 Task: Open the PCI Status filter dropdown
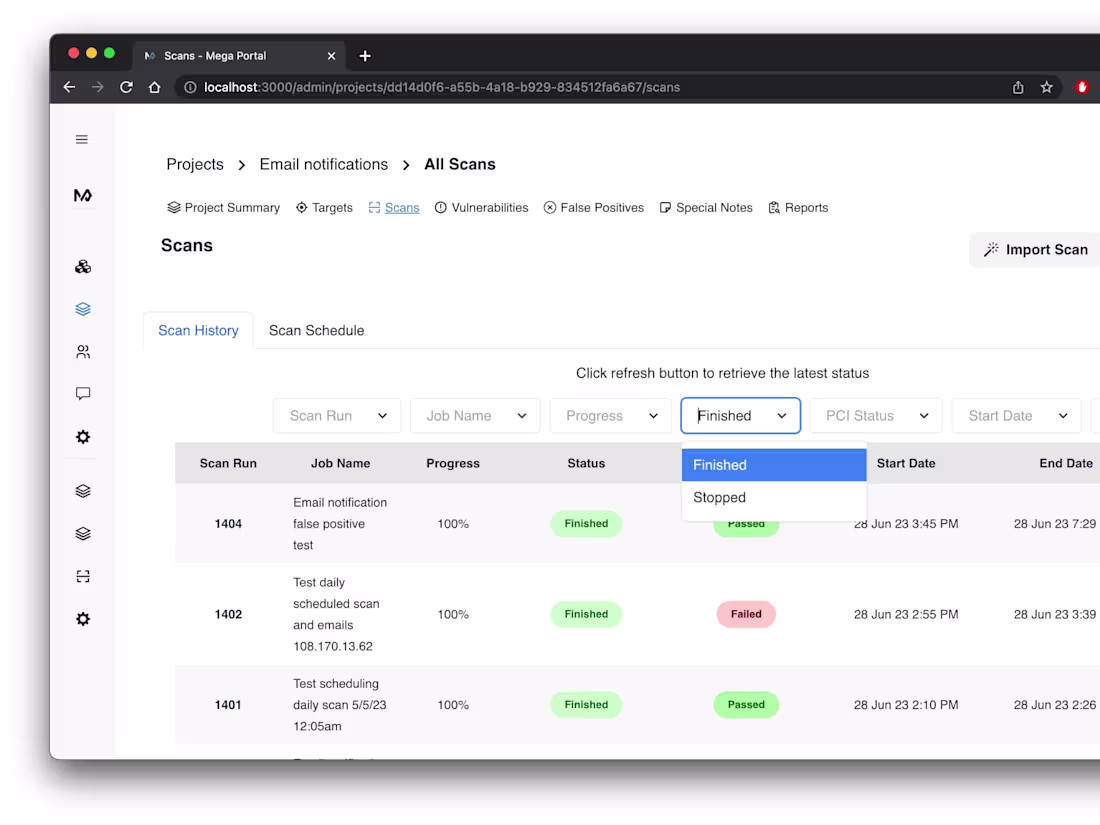point(875,415)
